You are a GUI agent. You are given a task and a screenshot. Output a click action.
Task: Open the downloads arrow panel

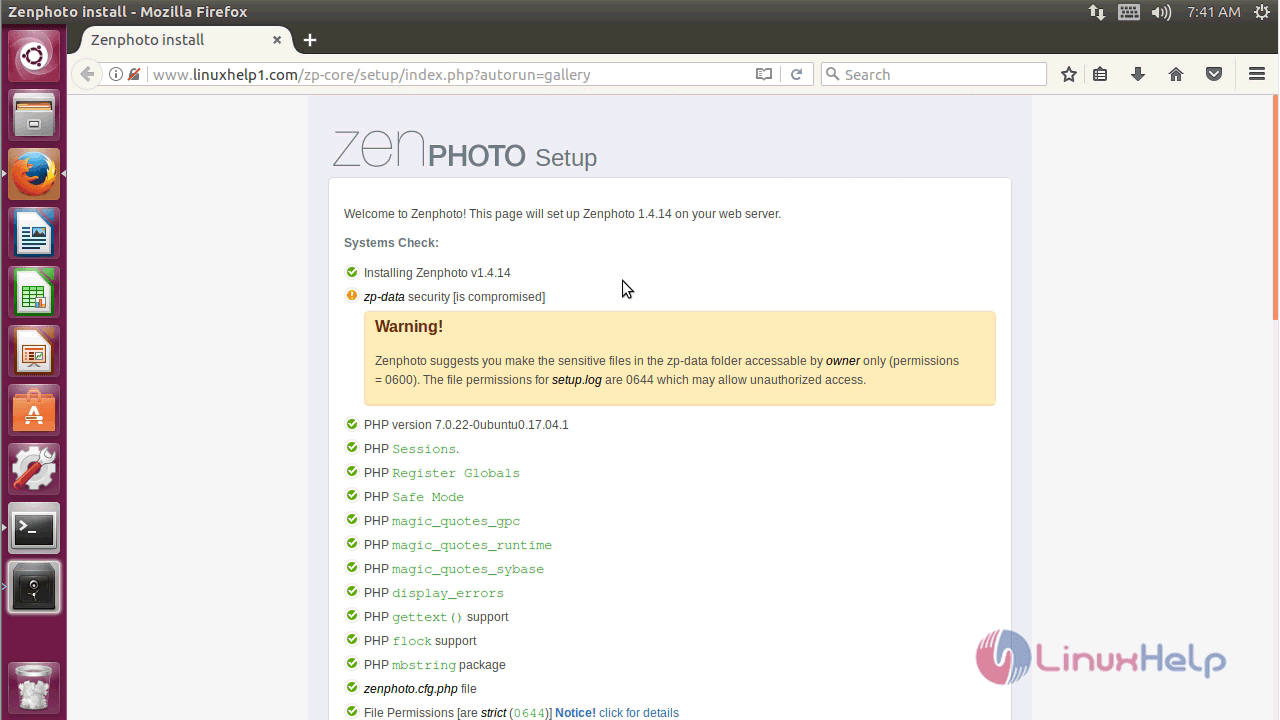tap(1138, 74)
